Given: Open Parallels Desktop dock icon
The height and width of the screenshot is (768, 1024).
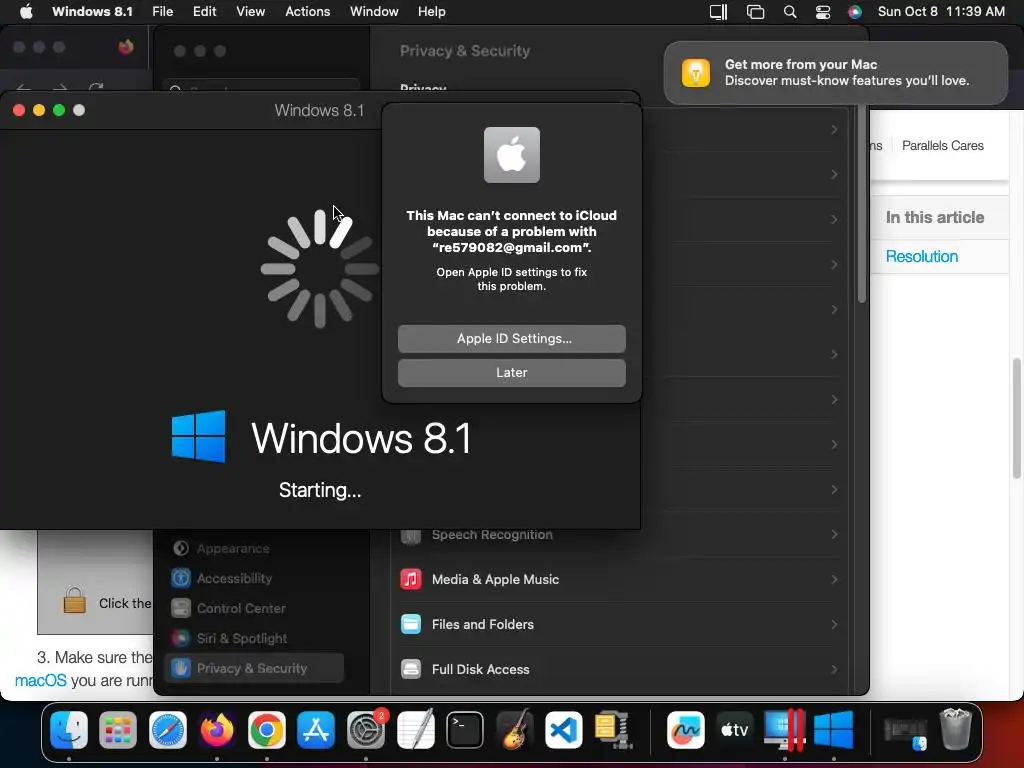Looking at the screenshot, I should pos(784,729).
